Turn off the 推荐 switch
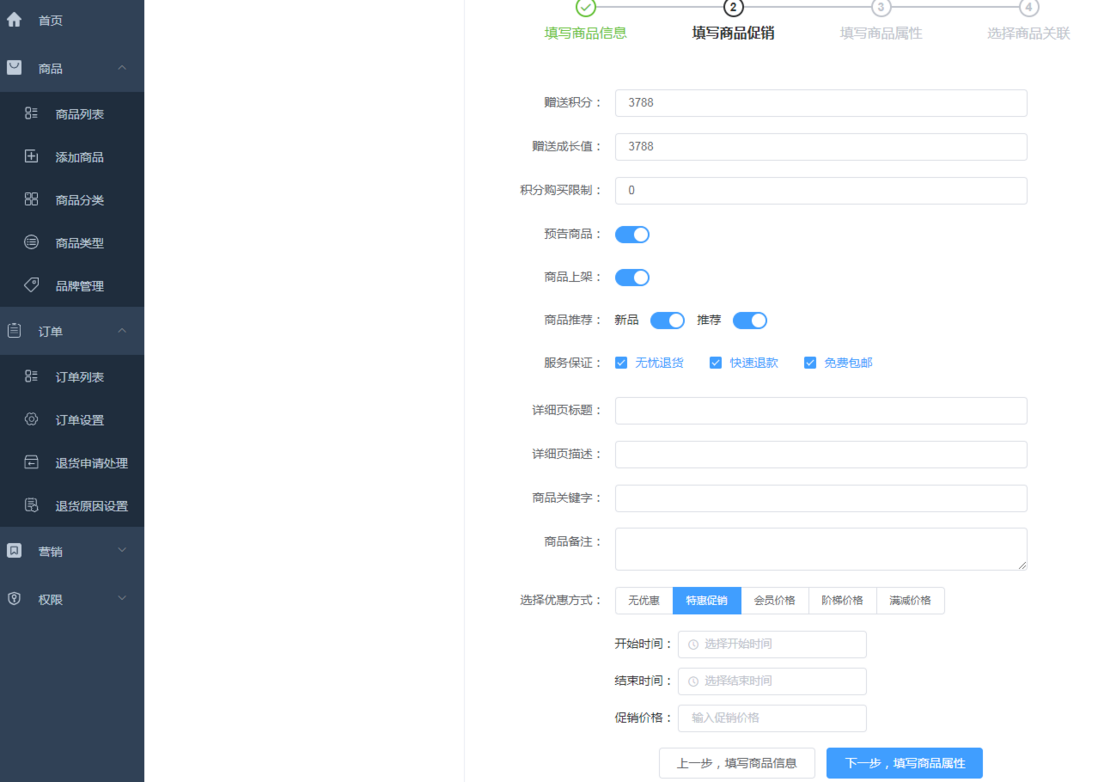Viewport: 1098px width, 782px height. (750, 321)
